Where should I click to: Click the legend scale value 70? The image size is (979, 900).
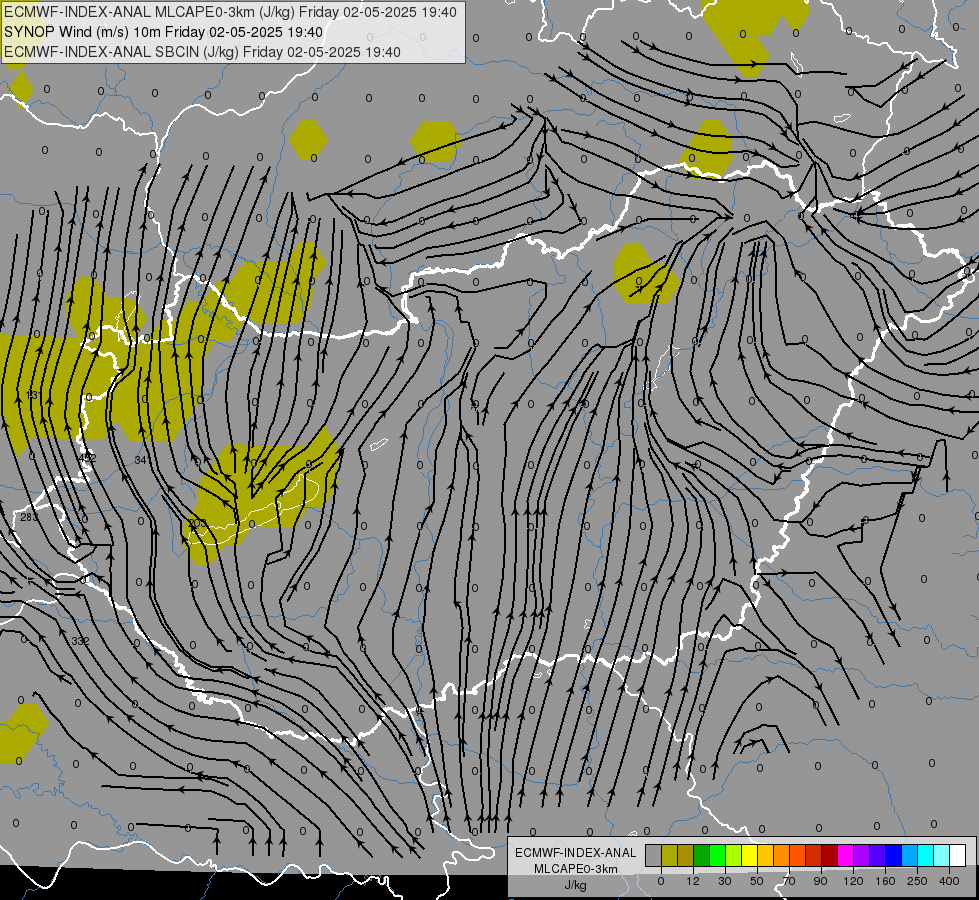[x=789, y=881]
